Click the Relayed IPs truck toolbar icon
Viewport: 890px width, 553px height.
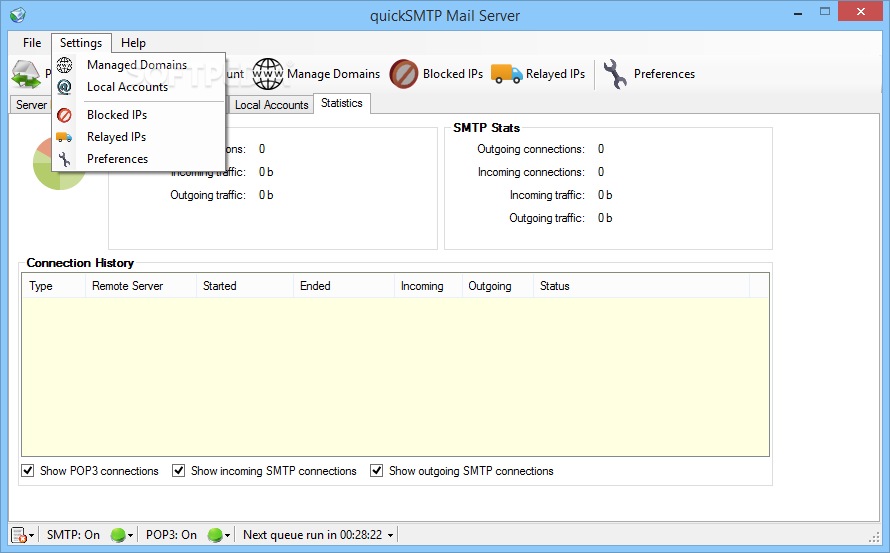coord(506,74)
